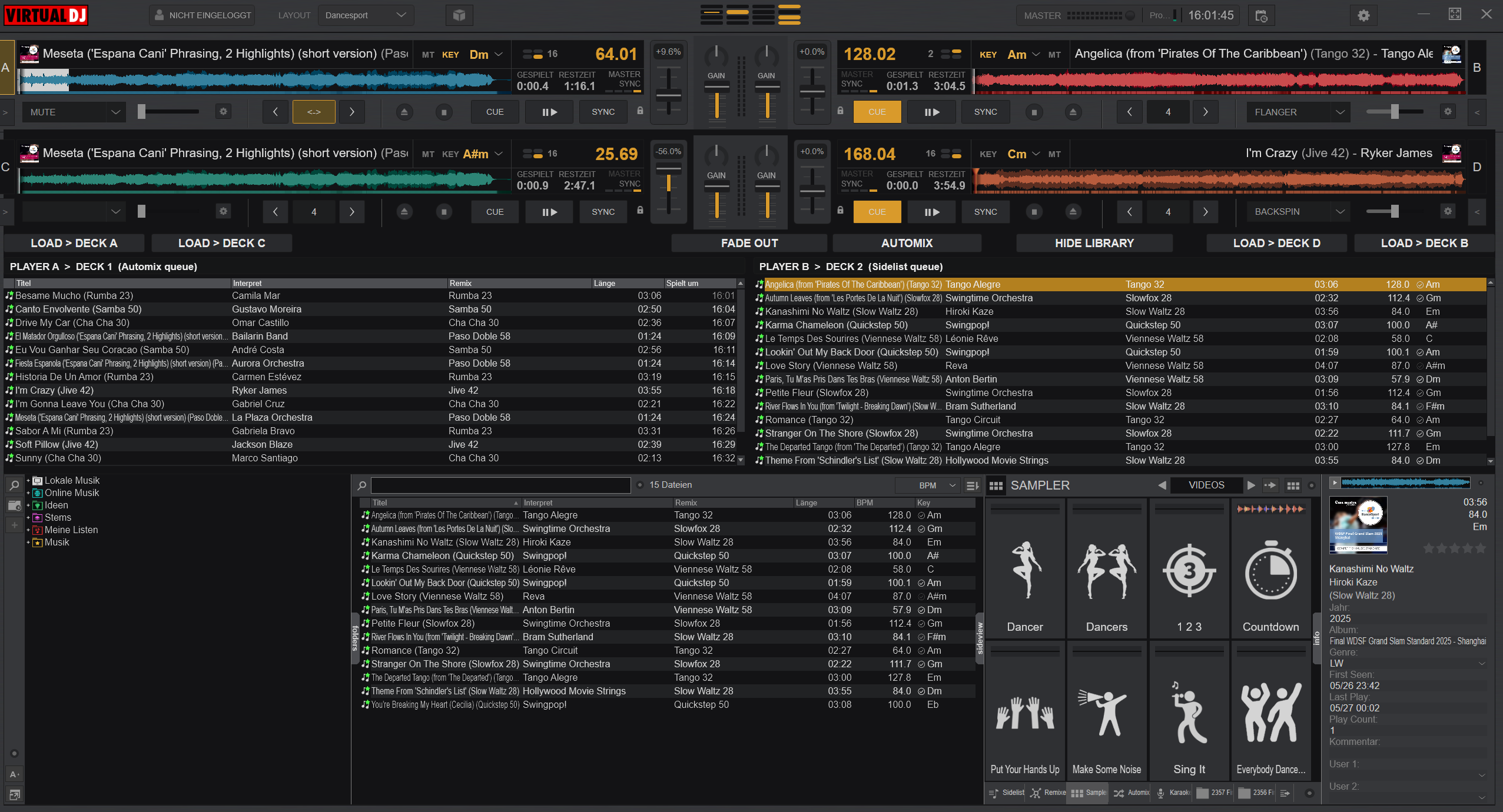Trigger the 1 2 3 sampler pad
The width and height of the screenshot is (1503, 812).
(1189, 569)
